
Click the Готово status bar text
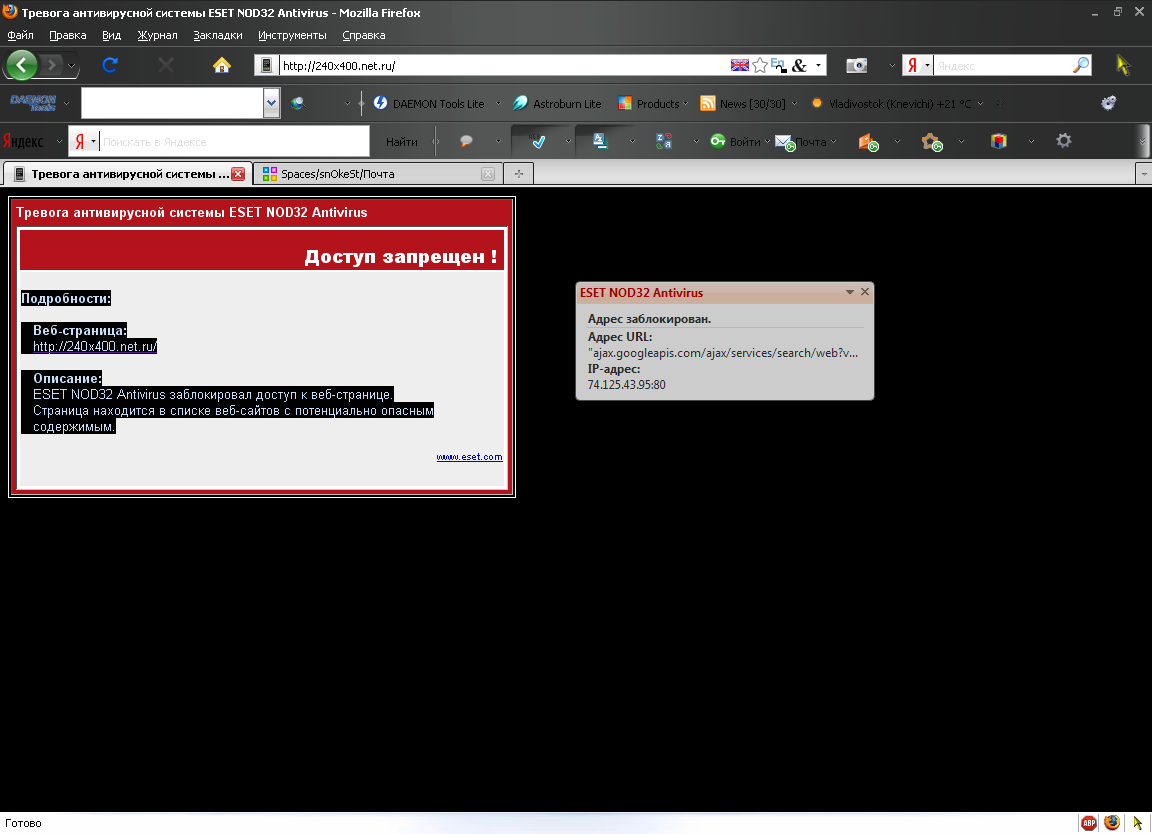[x=24, y=823]
